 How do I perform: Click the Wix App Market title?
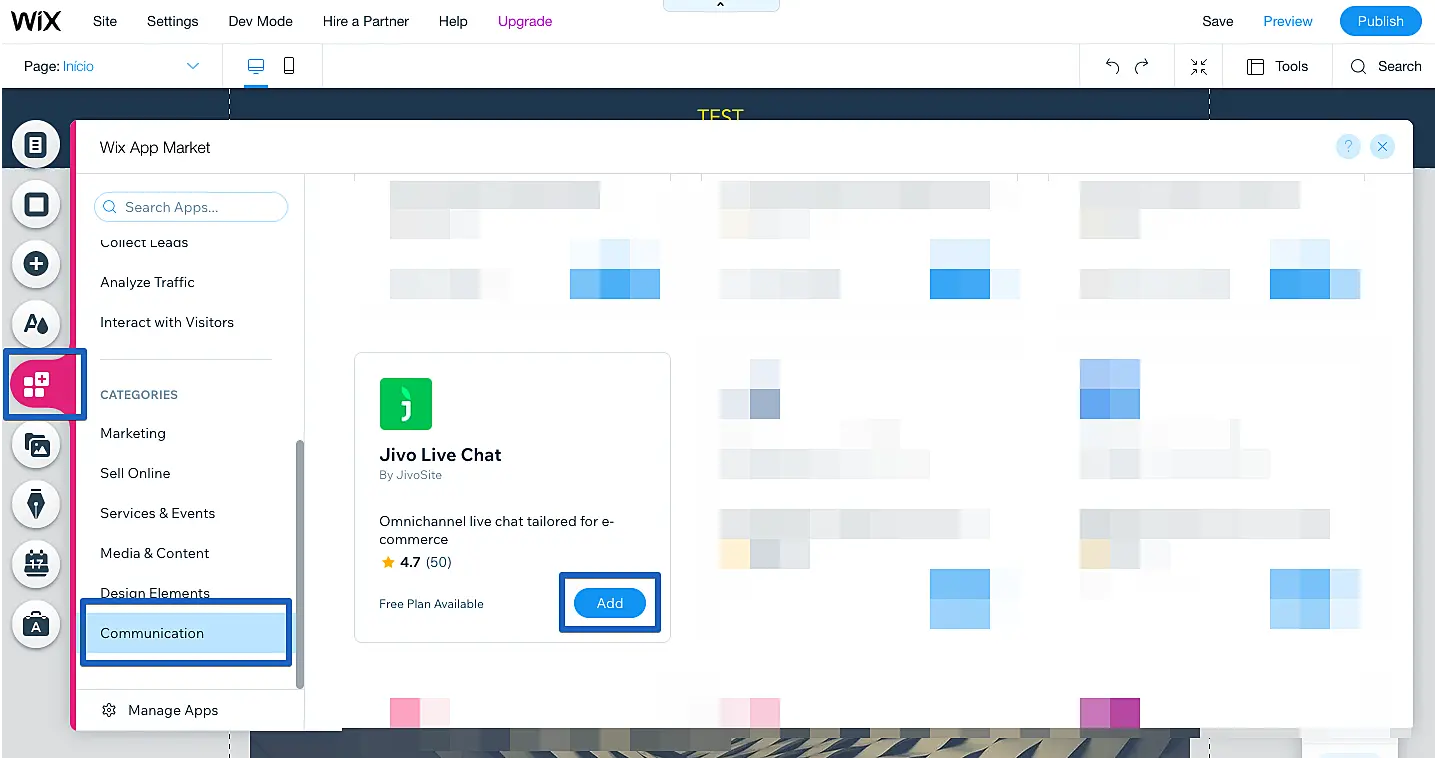pyautogui.click(x=155, y=147)
